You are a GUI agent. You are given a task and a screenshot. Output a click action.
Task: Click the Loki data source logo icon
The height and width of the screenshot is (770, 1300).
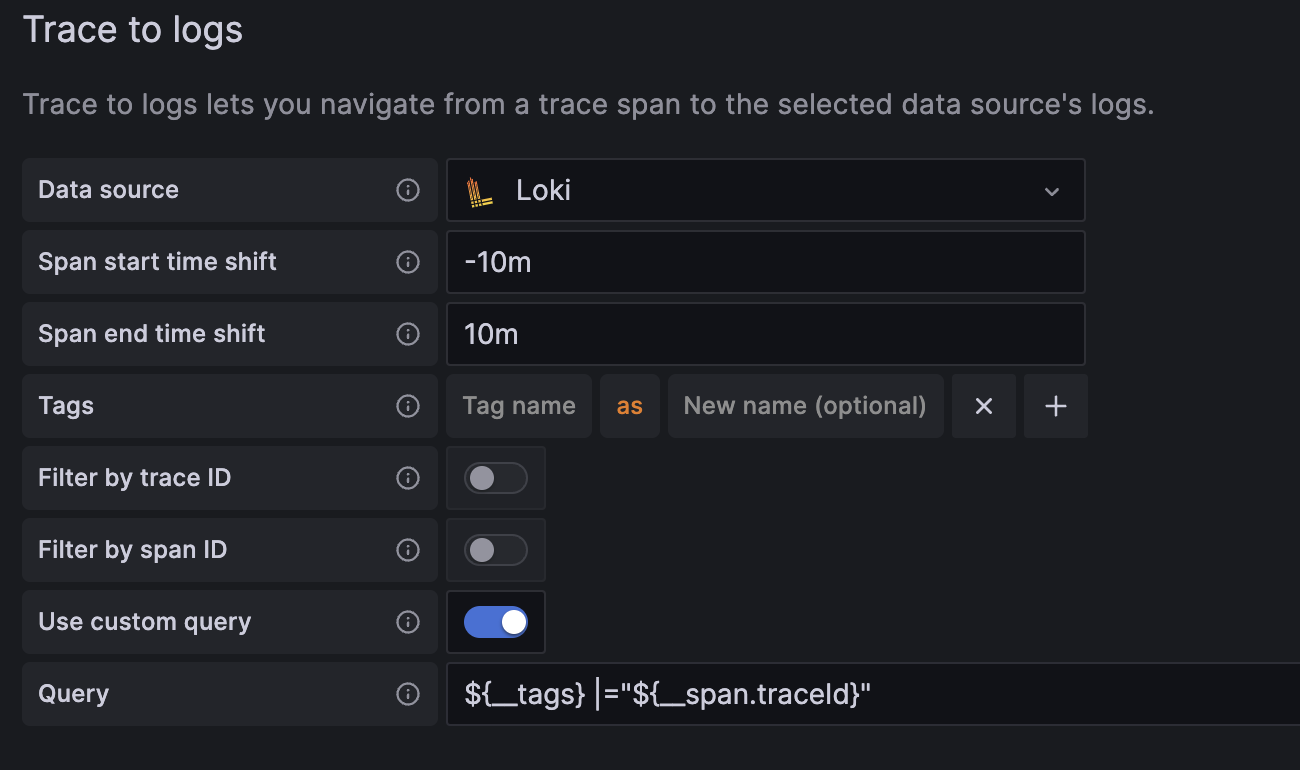tap(482, 190)
